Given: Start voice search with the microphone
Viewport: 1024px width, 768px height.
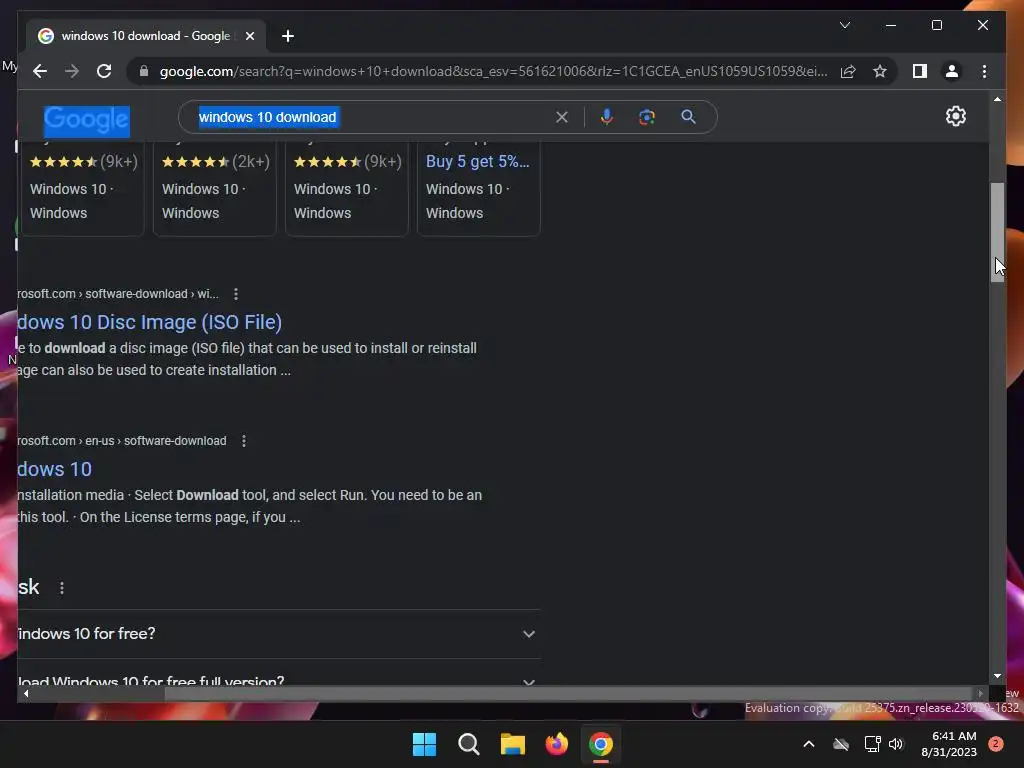Looking at the screenshot, I should (x=607, y=117).
